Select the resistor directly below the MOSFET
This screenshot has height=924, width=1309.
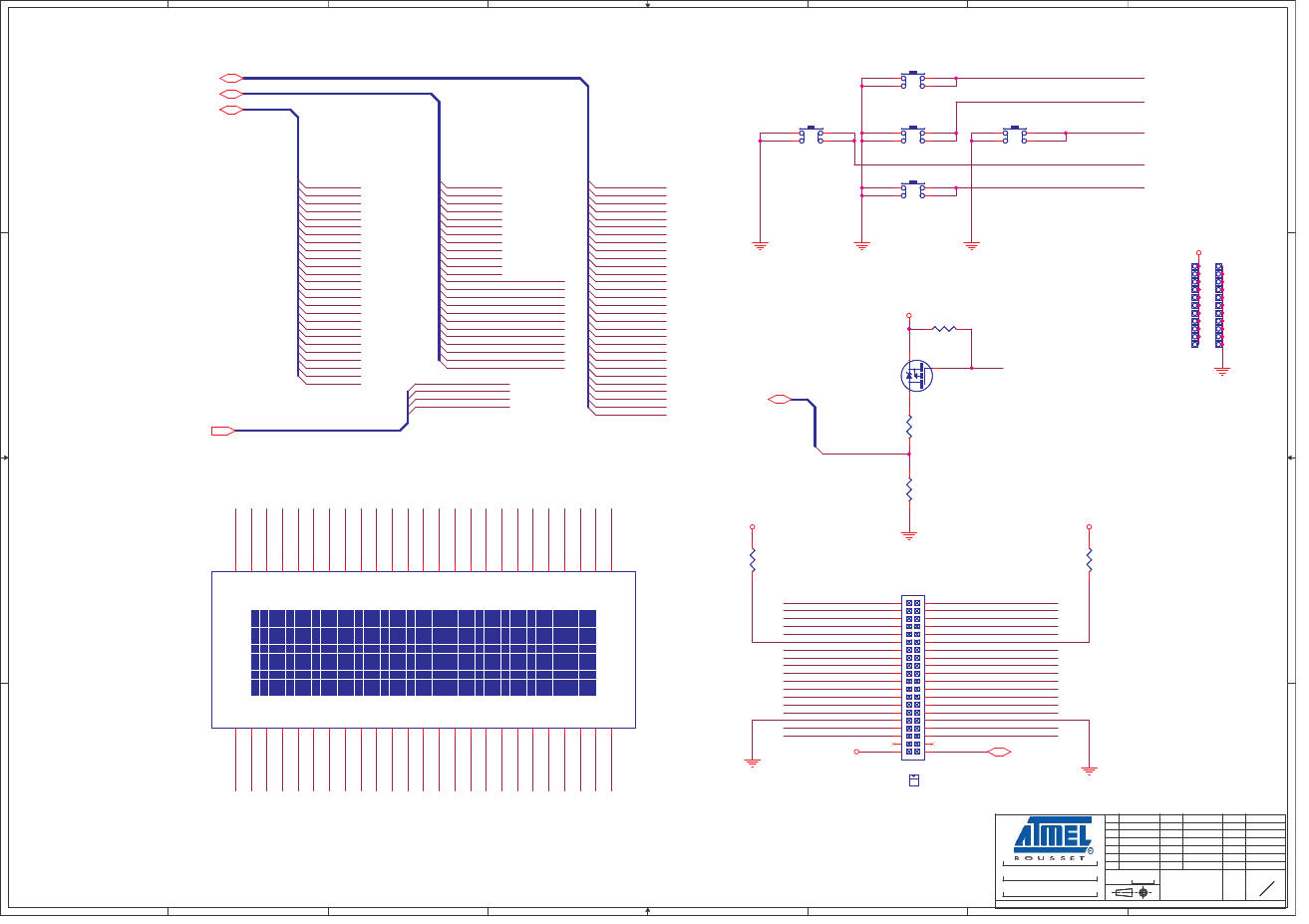[x=909, y=427]
